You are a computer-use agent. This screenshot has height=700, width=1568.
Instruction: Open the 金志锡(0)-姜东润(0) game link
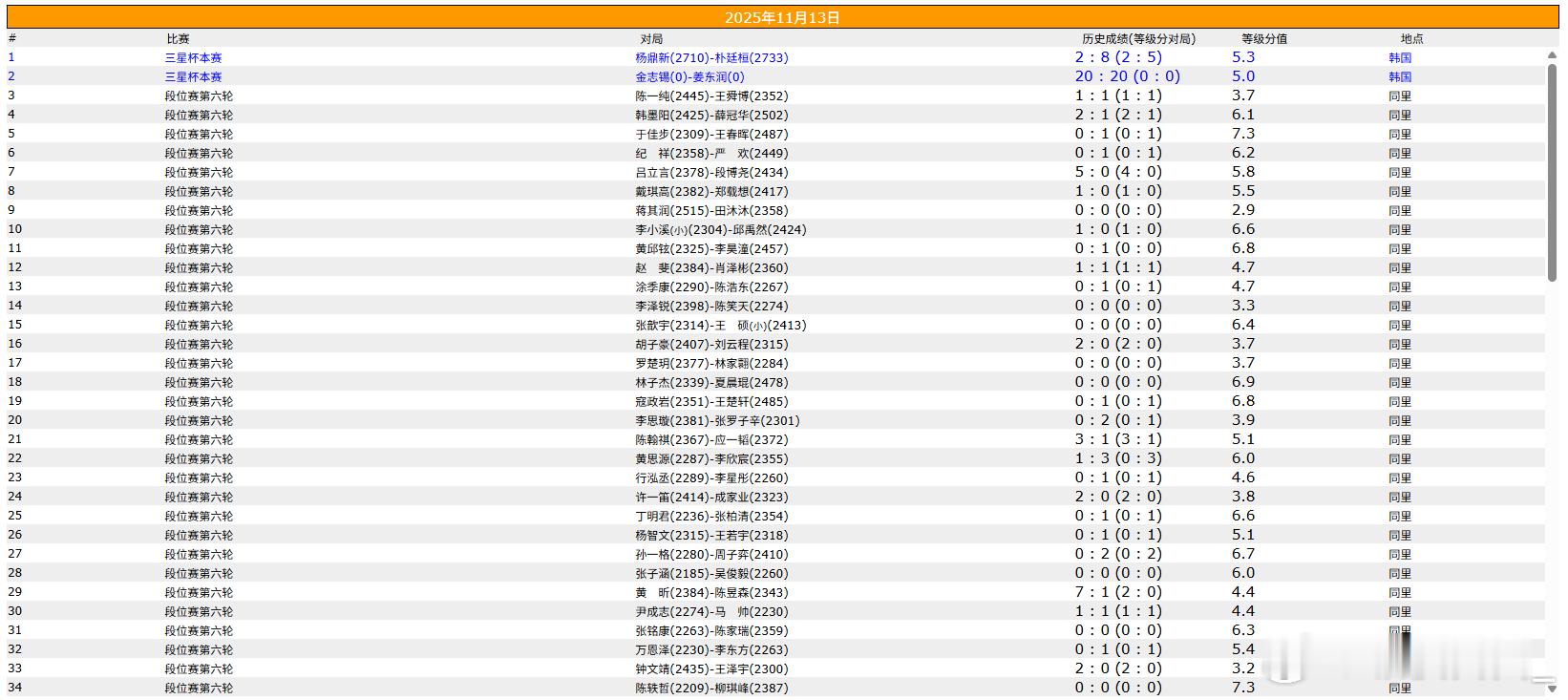pos(690,76)
